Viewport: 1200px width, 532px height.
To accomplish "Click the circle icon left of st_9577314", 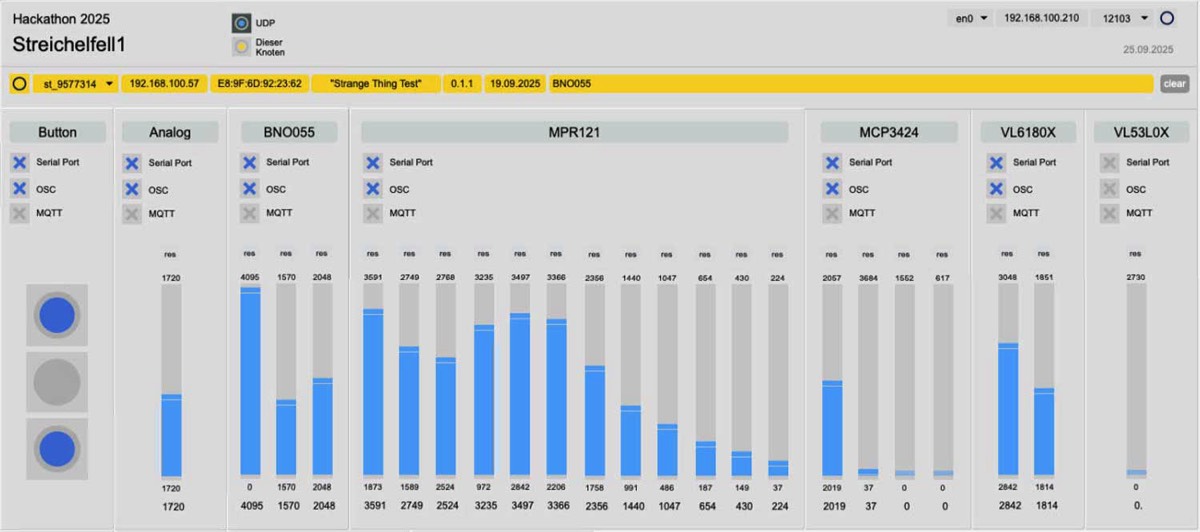I will pos(19,84).
